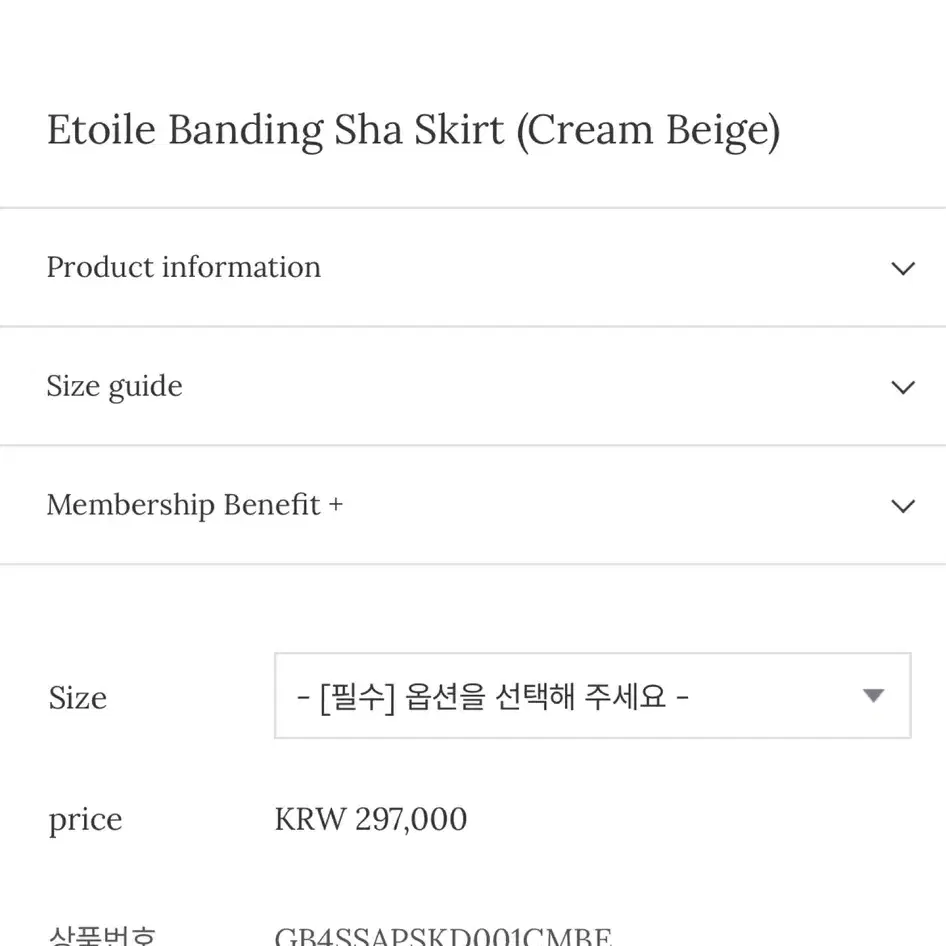Click the Size guide chevron icon
Image resolution: width=946 pixels, height=946 pixels.
903,387
